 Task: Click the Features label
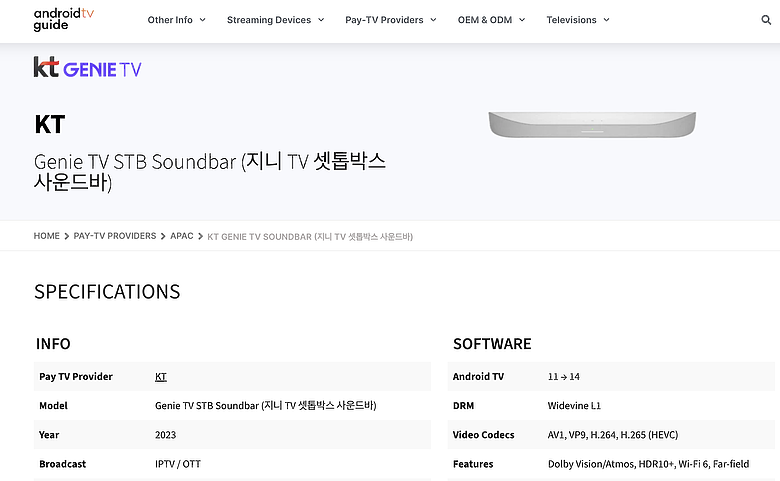pos(473,464)
